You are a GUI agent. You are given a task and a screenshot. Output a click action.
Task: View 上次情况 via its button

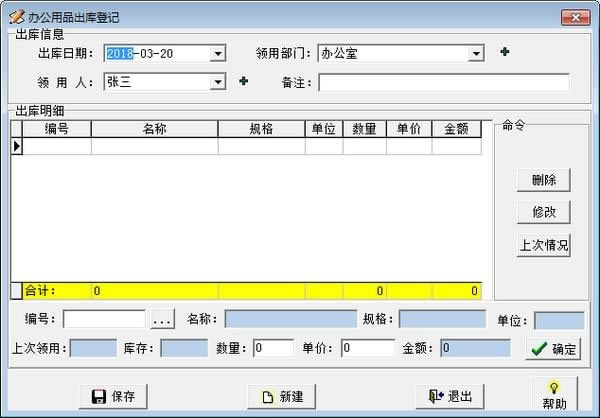click(x=544, y=245)
